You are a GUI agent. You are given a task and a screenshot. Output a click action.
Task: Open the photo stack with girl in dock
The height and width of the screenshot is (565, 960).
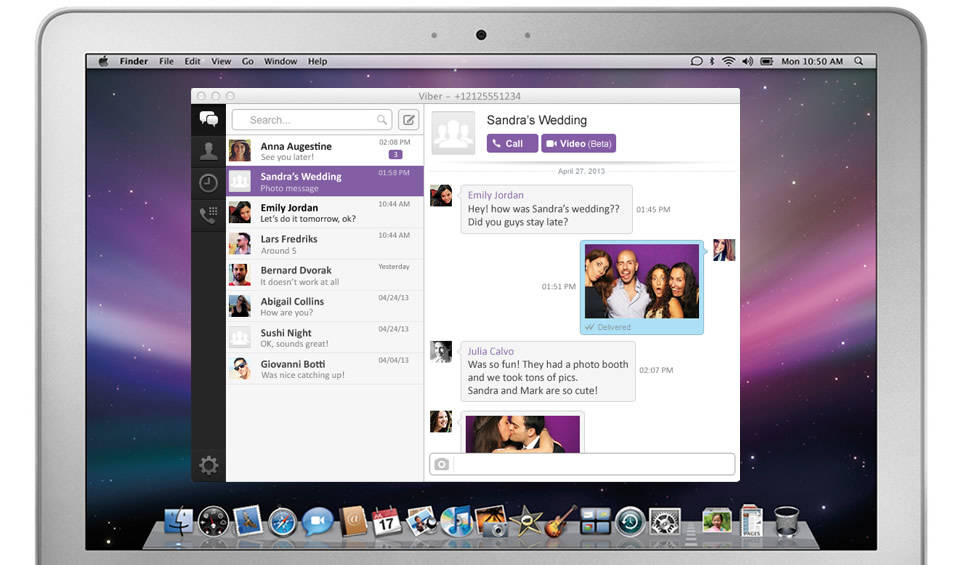point(716,521)
